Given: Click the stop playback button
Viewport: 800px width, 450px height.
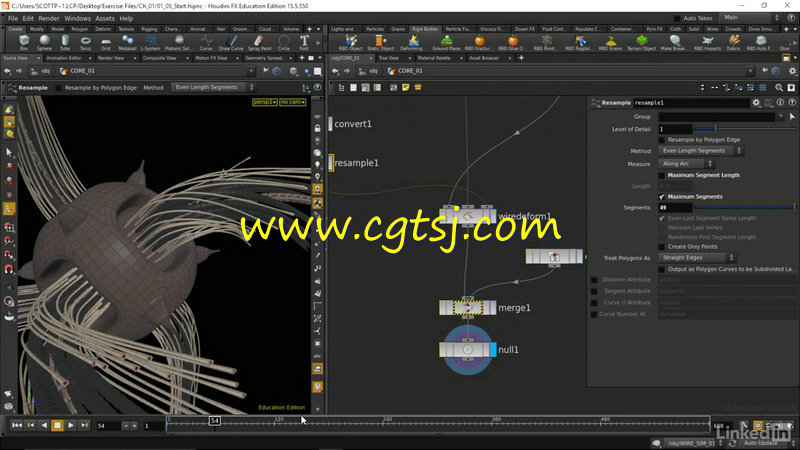Looking at the screenshot, I should point(57,425).
